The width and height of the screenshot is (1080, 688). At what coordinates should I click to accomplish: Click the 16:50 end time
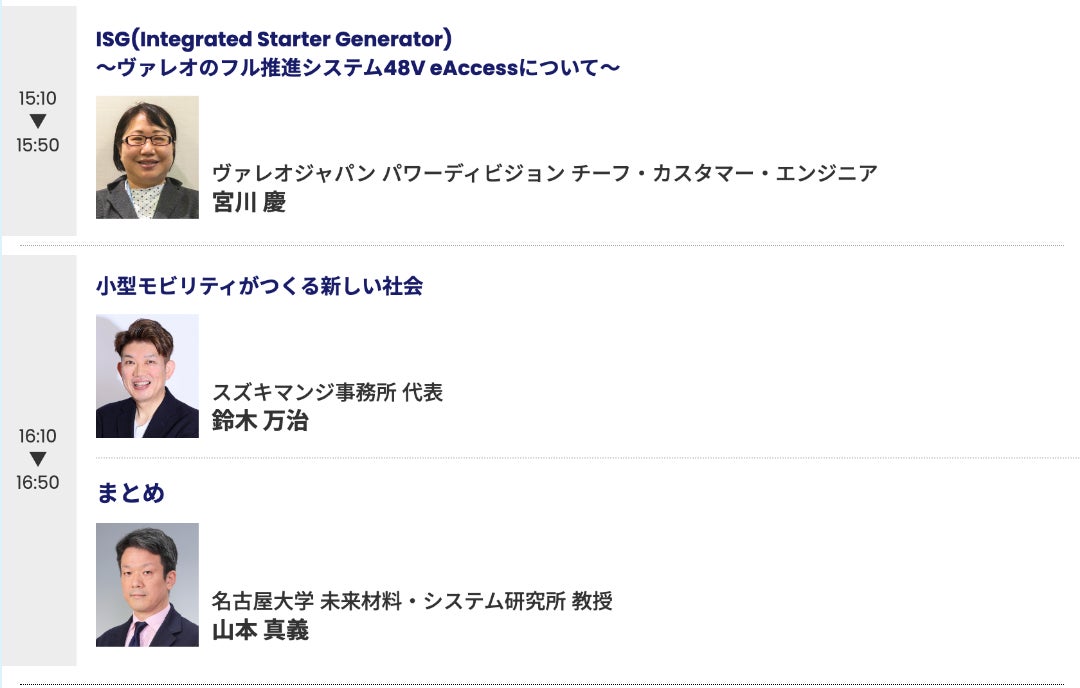38,482
